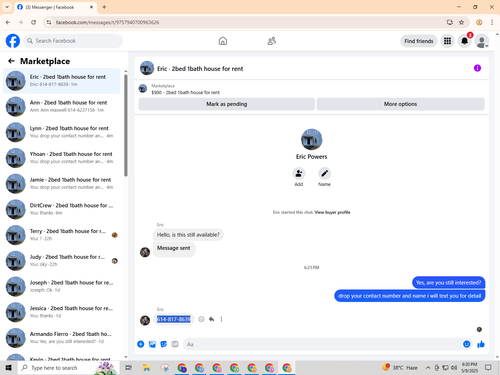Click 'Yes, are you still interested?' message bubble
This screenshot has height=375, width=500.
[x=448, y=283]
